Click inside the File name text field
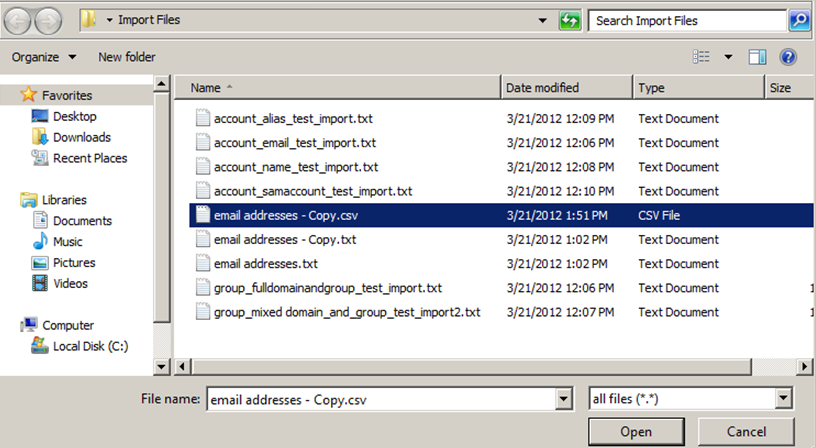This screenshot has height=448, width=816. [x=380, y=399]
